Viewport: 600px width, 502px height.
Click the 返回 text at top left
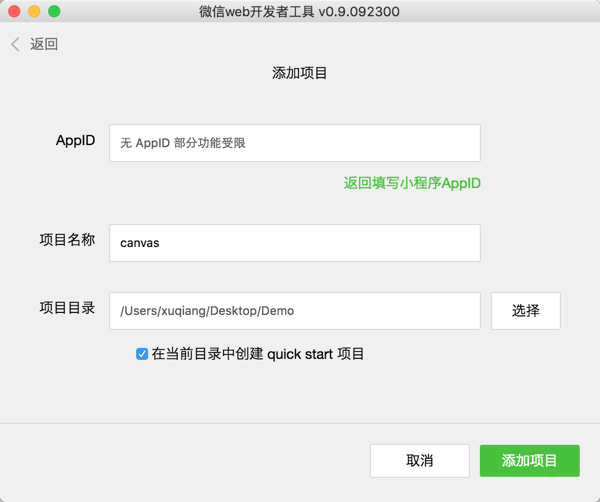coord(44,44)
